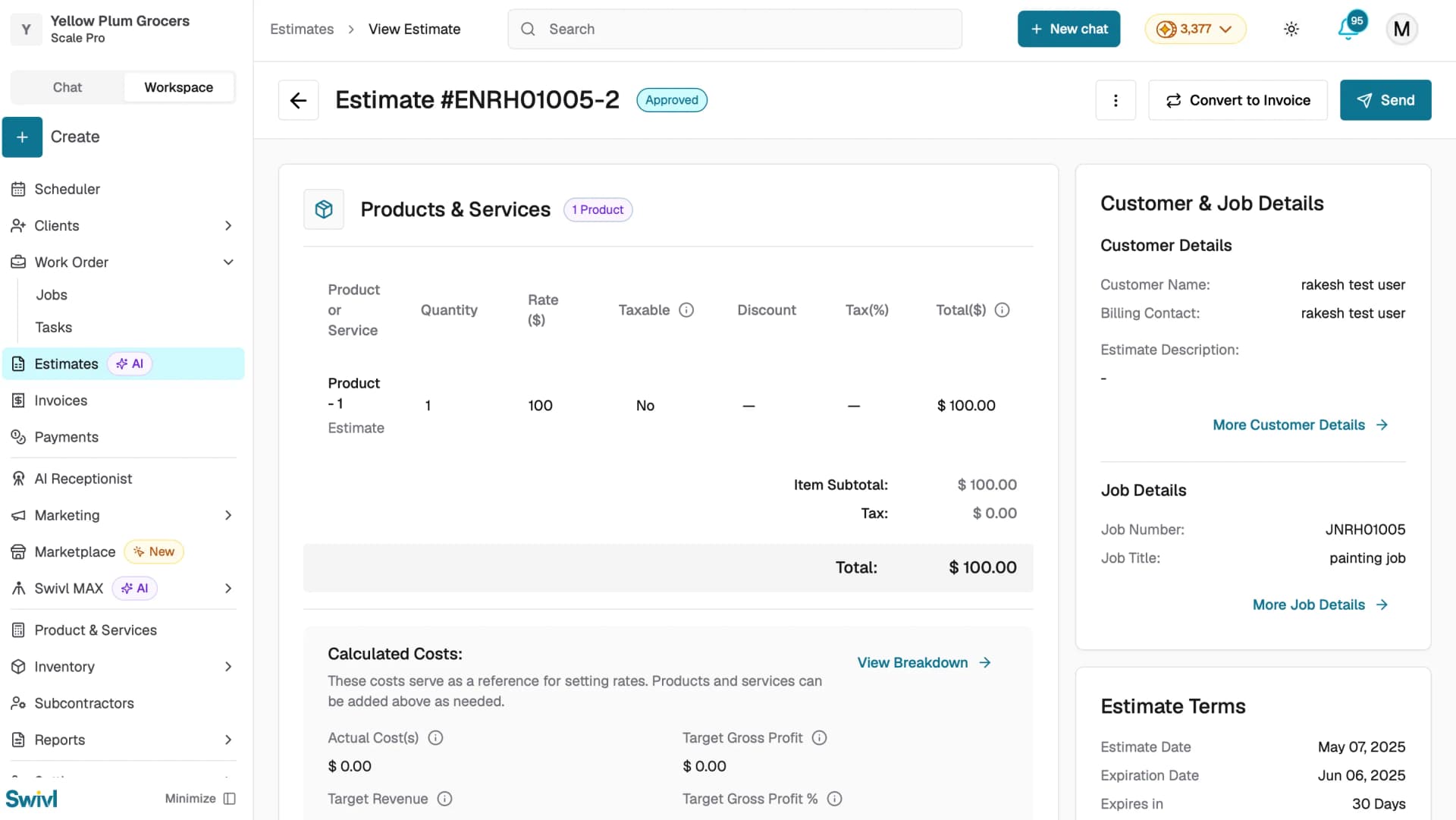Image resolution: width=1456 pixels, height=820 pixels.
Task: Show Actual Cost(s) info icon
Action: (435, 737)
